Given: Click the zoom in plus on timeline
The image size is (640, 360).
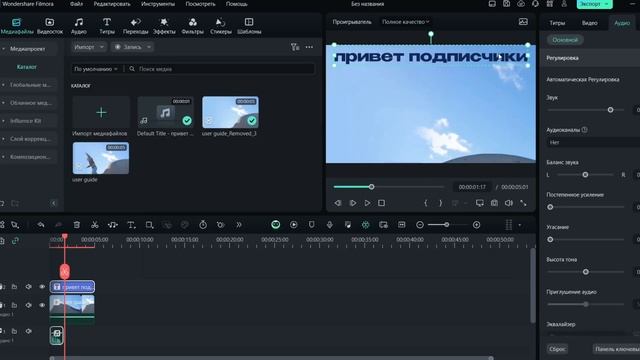Looking at the screenshot, I should pyautogui.click(x=476, y=225).
